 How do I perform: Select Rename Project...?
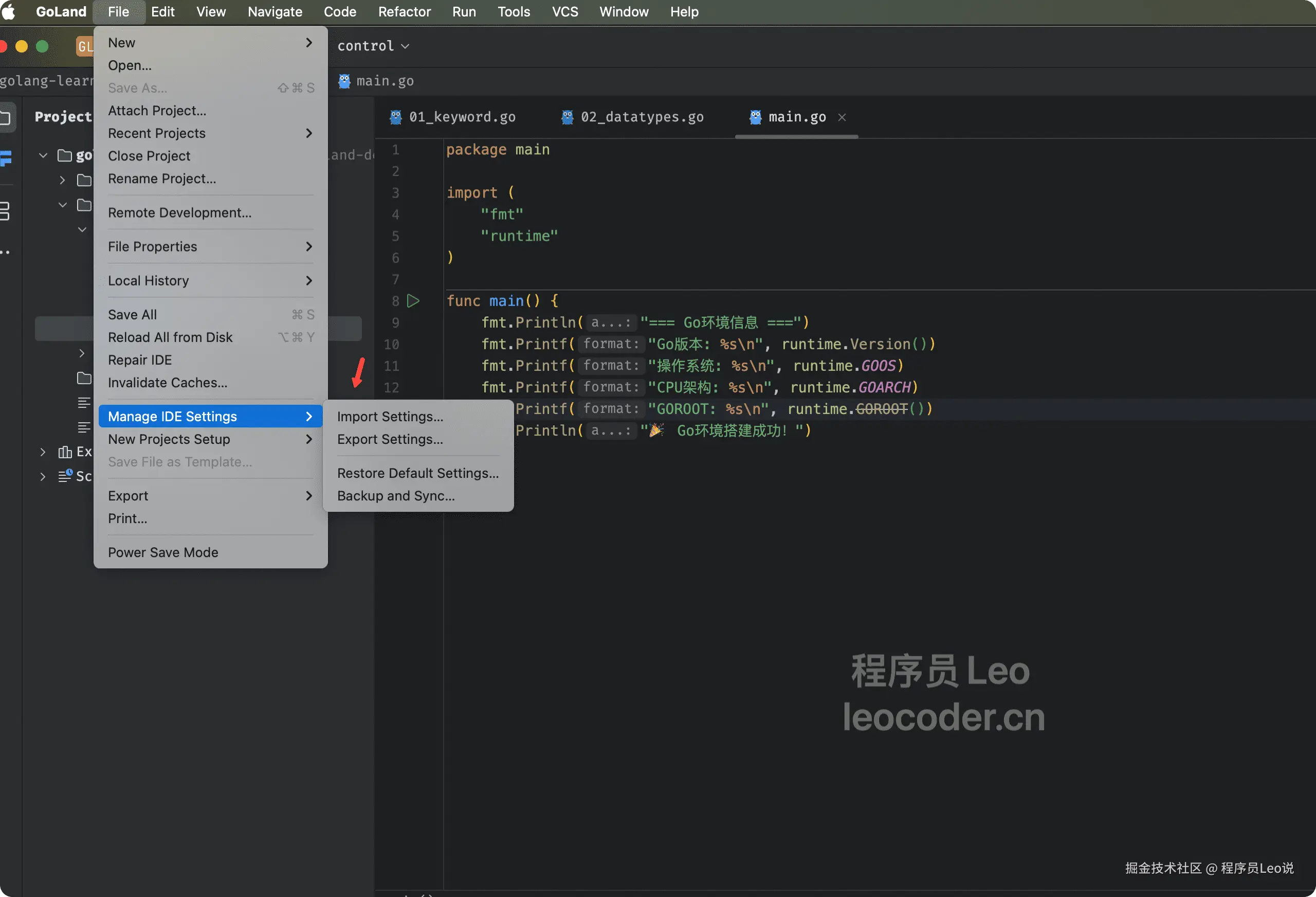click(210, 178)
